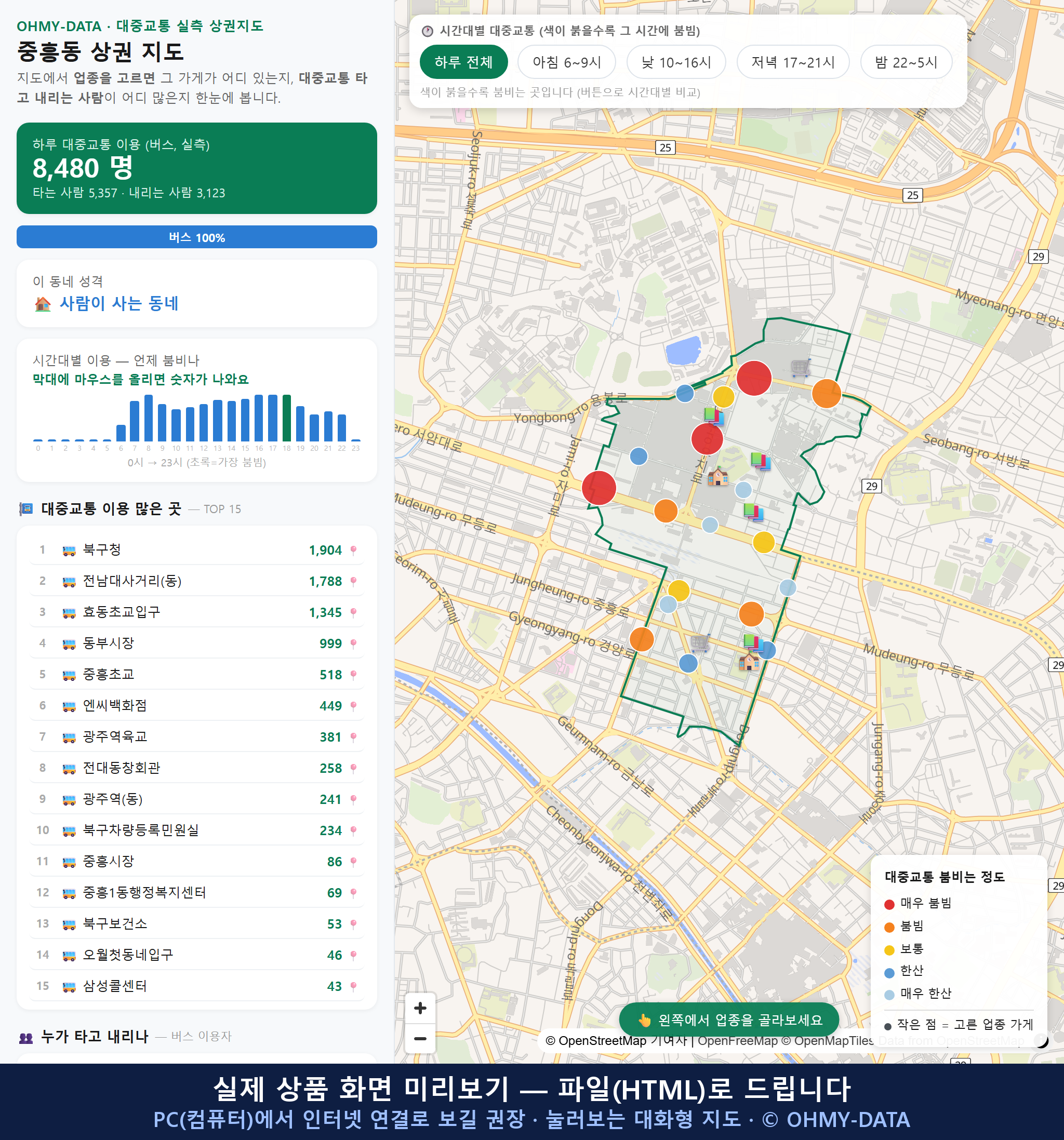1064x1140 pixels.
Task: Click the school icon beside the southern blue marker
Action: point(749,662)
